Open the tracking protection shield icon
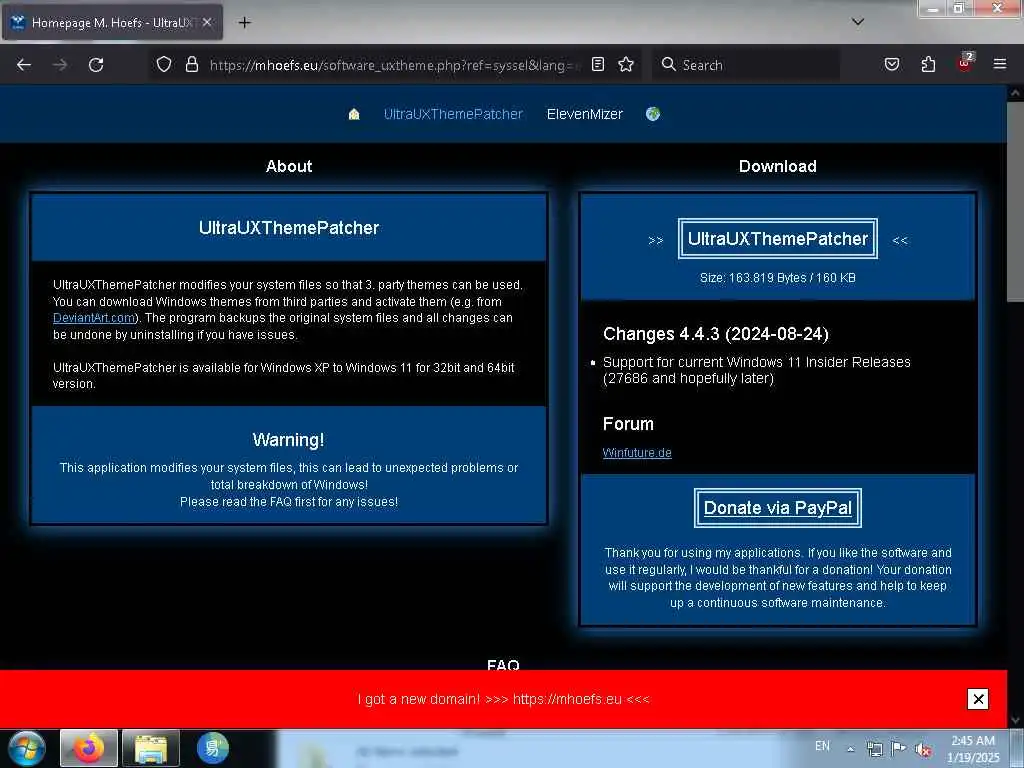The width and height of the screenshot is (1024, 768). (x=164, y=64)
